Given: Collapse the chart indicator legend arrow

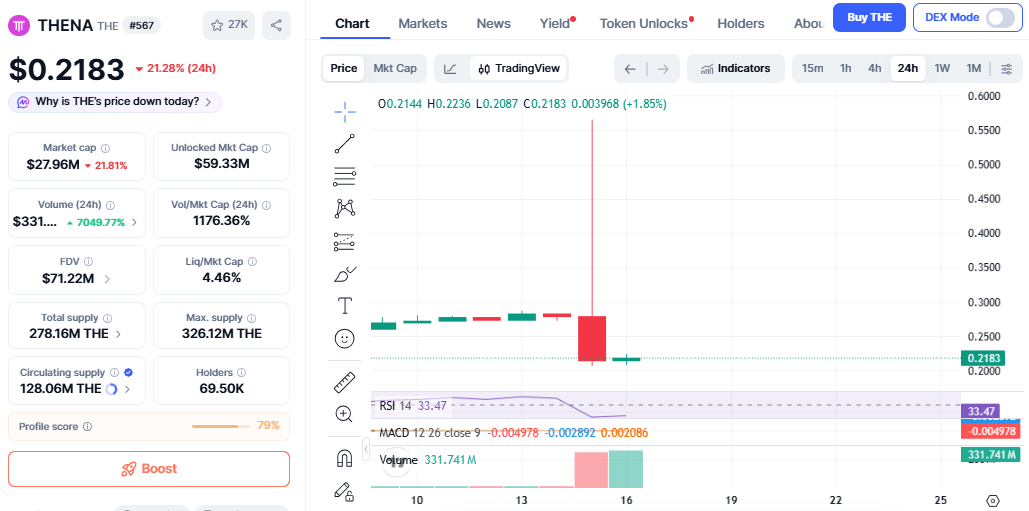Looking at the screenshot, I should click(x=366, y=450).
